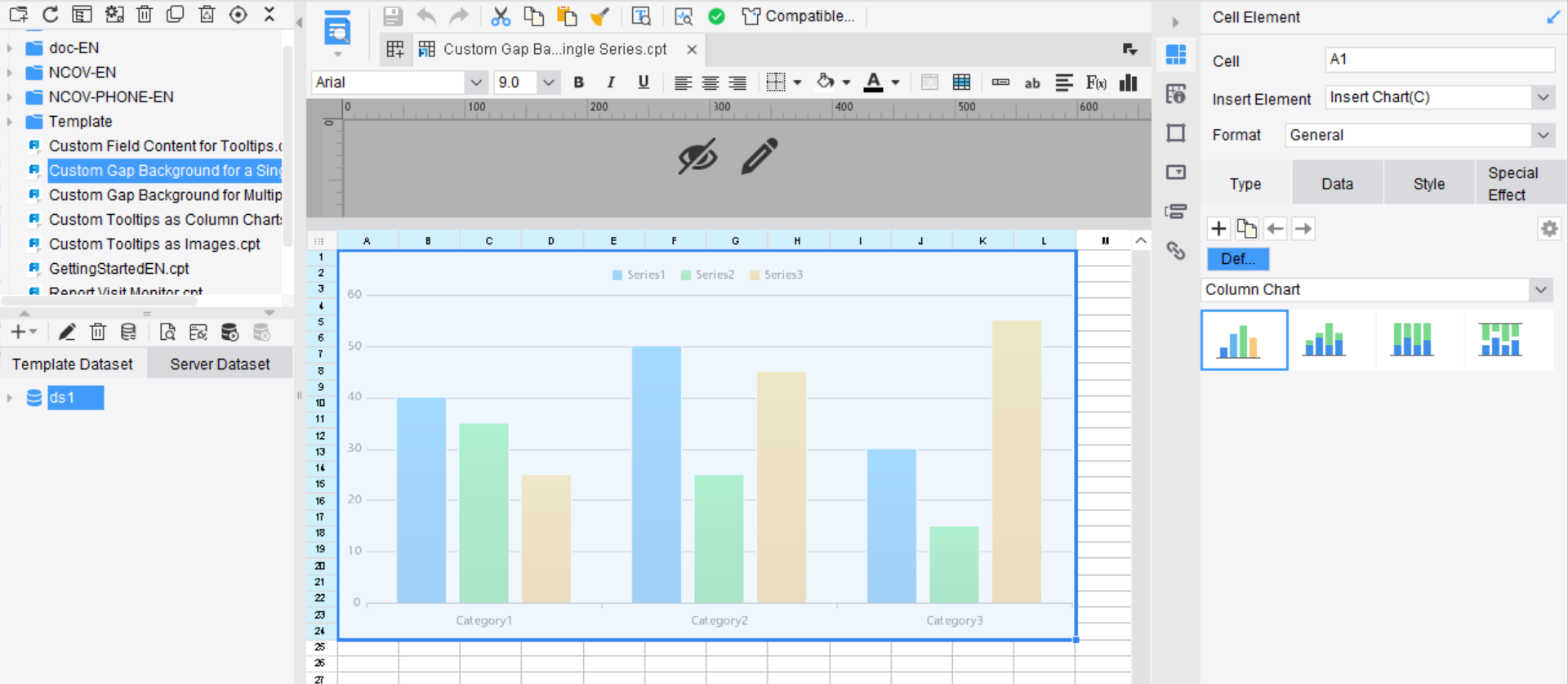Select the basic column chart thumbnail
Viewport: 1568px width, 684px height.
(x=1244, y=340)
